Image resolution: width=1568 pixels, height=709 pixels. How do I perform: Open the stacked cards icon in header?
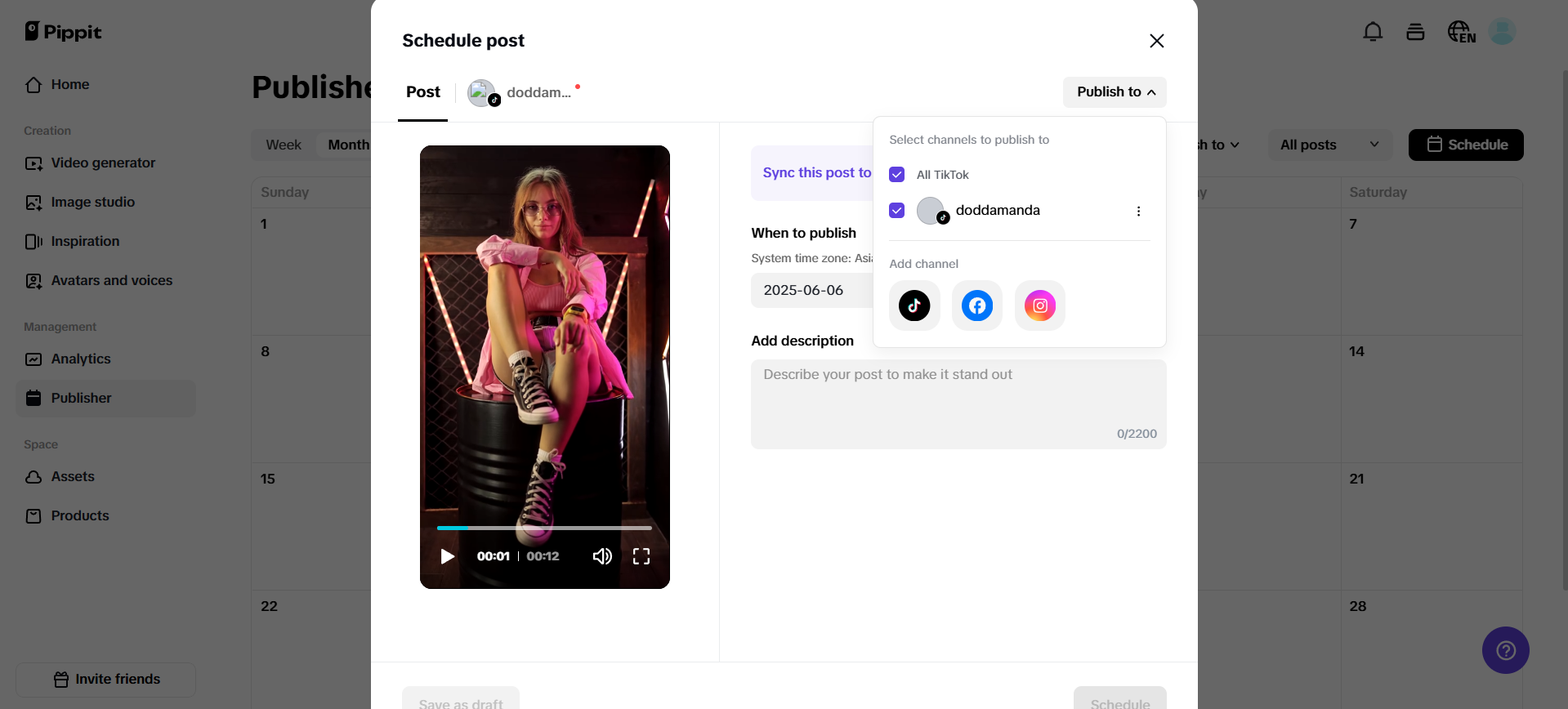click(x=1415, y=32)
